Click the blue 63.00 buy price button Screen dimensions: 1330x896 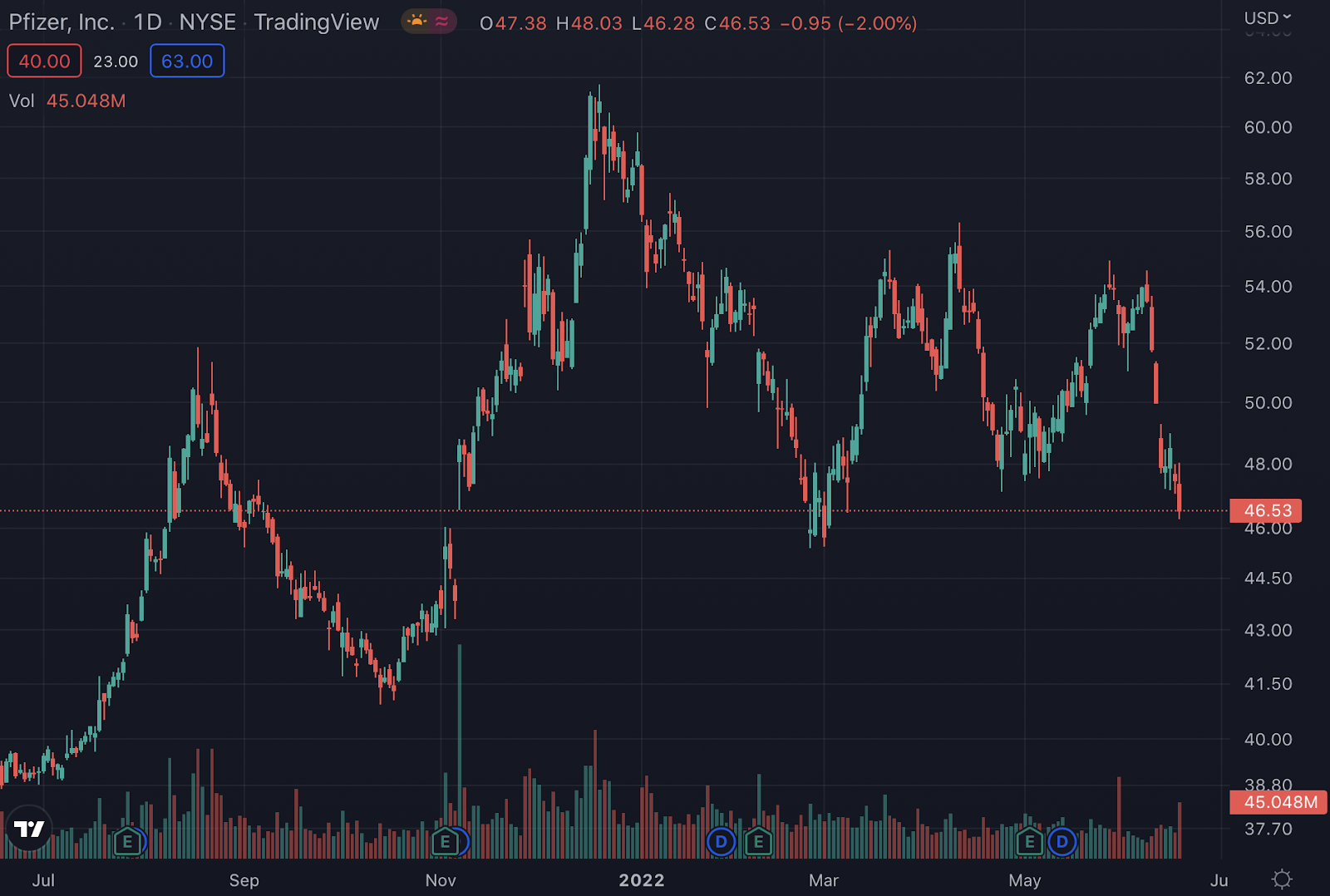187,61
